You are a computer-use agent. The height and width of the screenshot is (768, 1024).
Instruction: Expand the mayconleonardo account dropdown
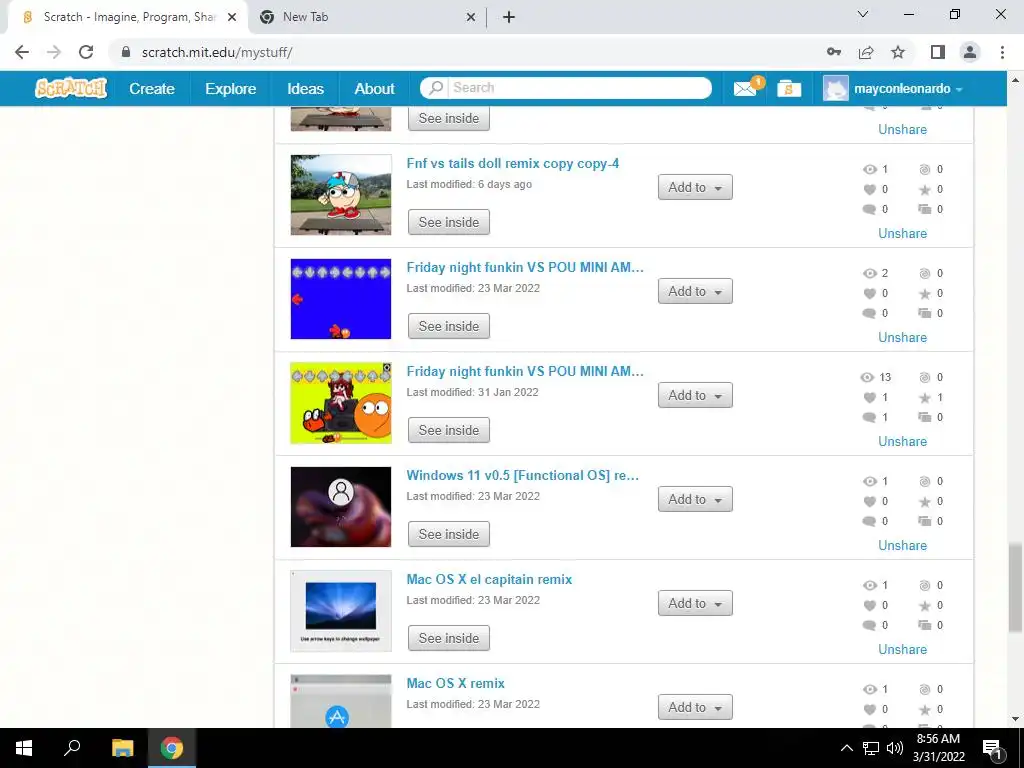click(x=959, y=89)
